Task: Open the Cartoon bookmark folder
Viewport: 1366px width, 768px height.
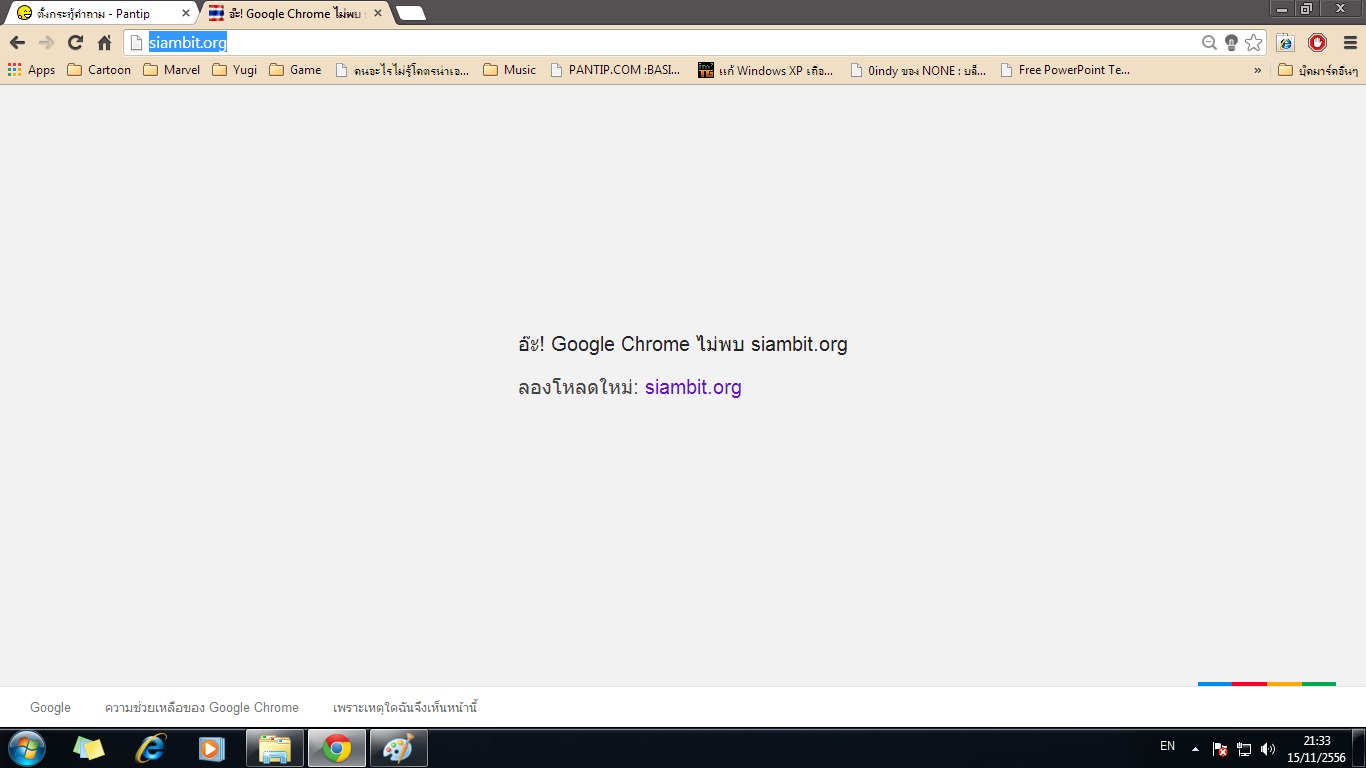Action: coord(99,70)
